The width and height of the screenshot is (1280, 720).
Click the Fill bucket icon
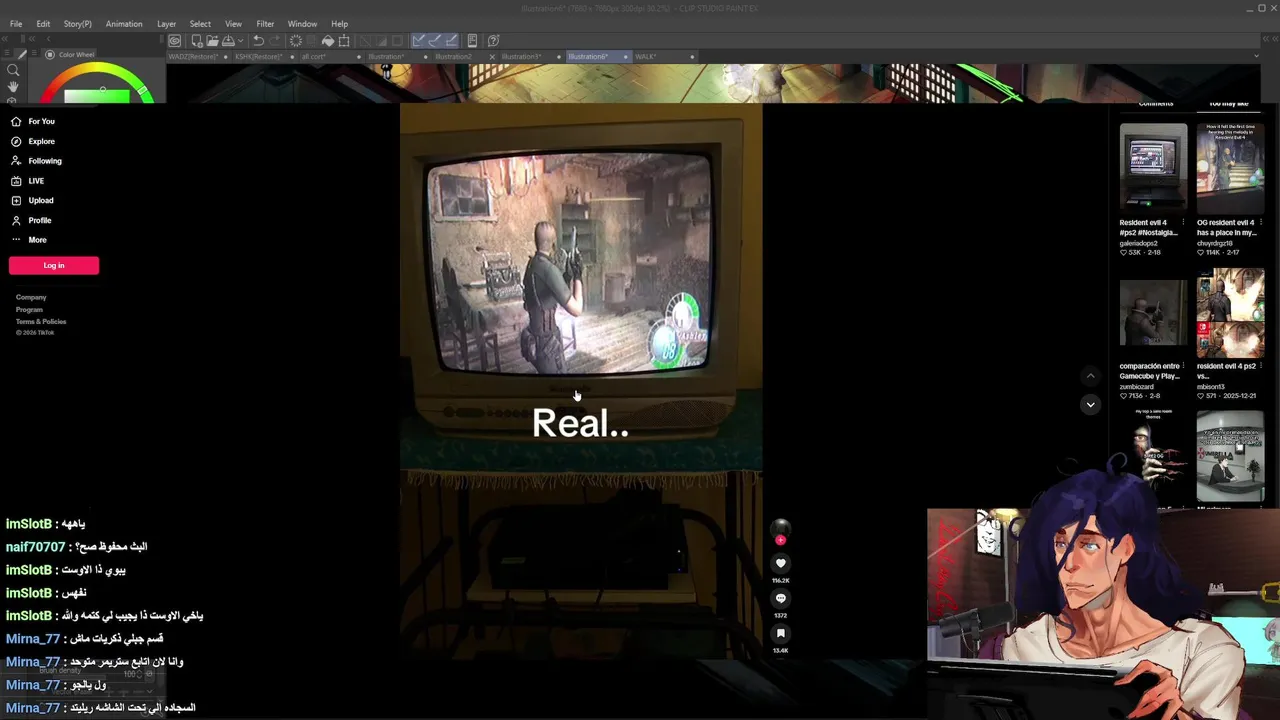[x=328, y=41]
